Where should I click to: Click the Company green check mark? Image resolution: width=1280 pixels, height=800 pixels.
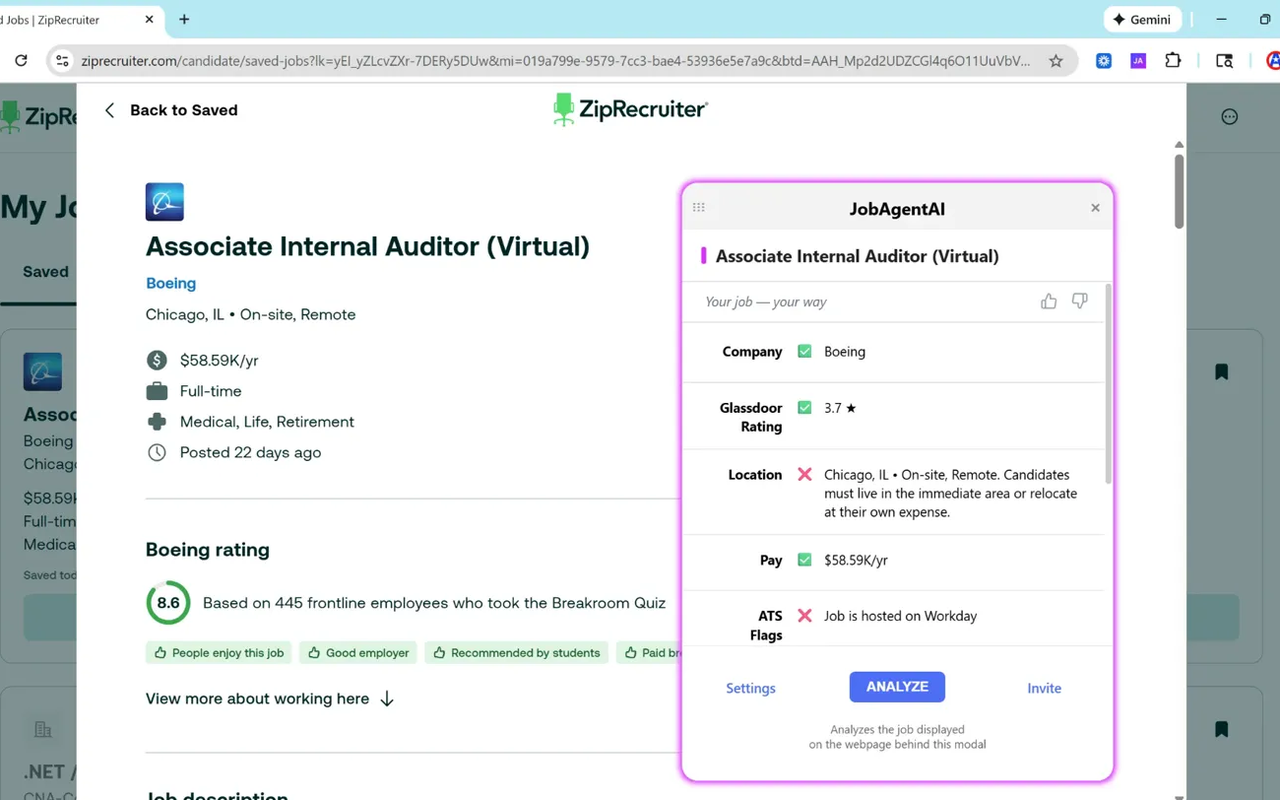804,352
